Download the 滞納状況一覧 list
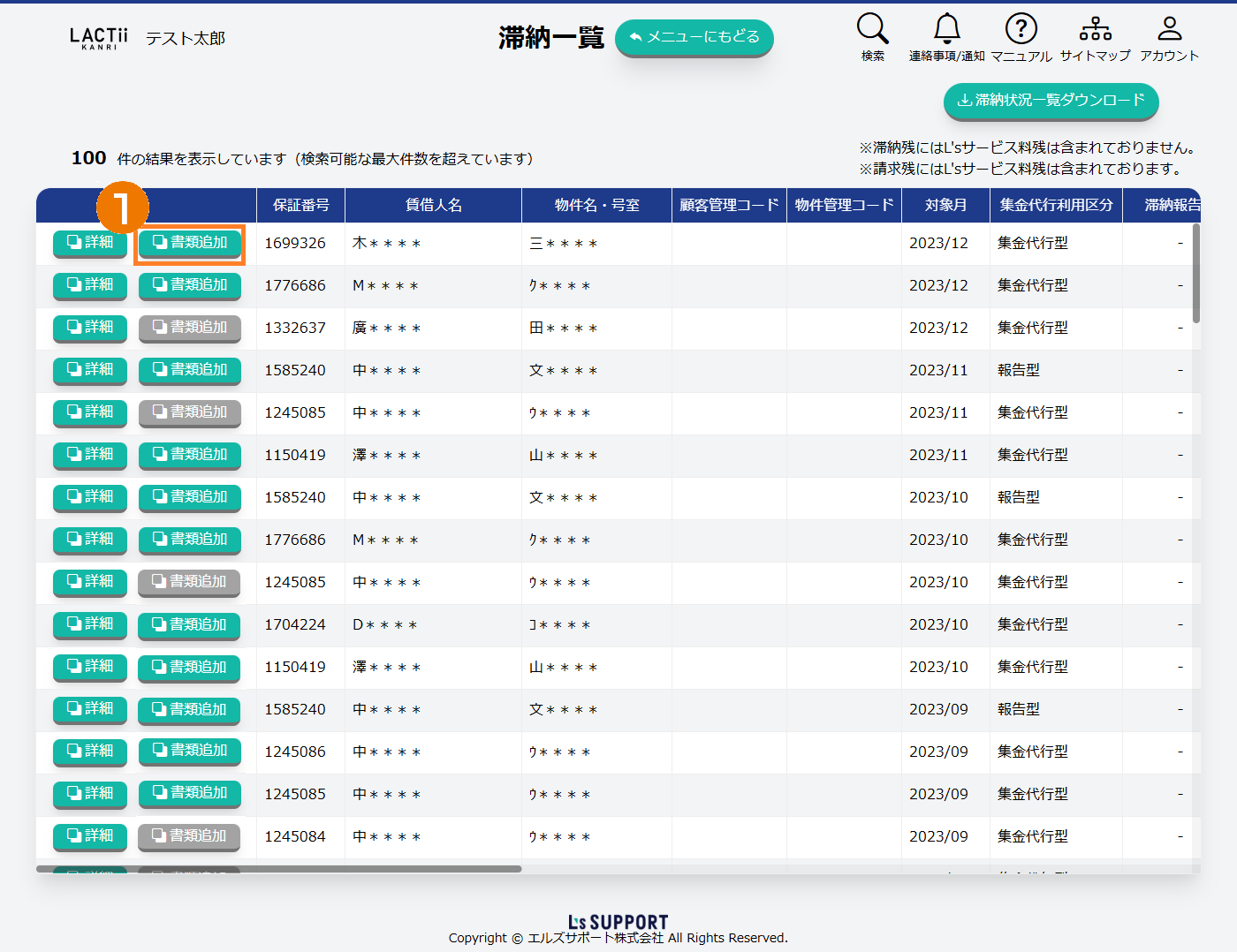 point(1051,101)
